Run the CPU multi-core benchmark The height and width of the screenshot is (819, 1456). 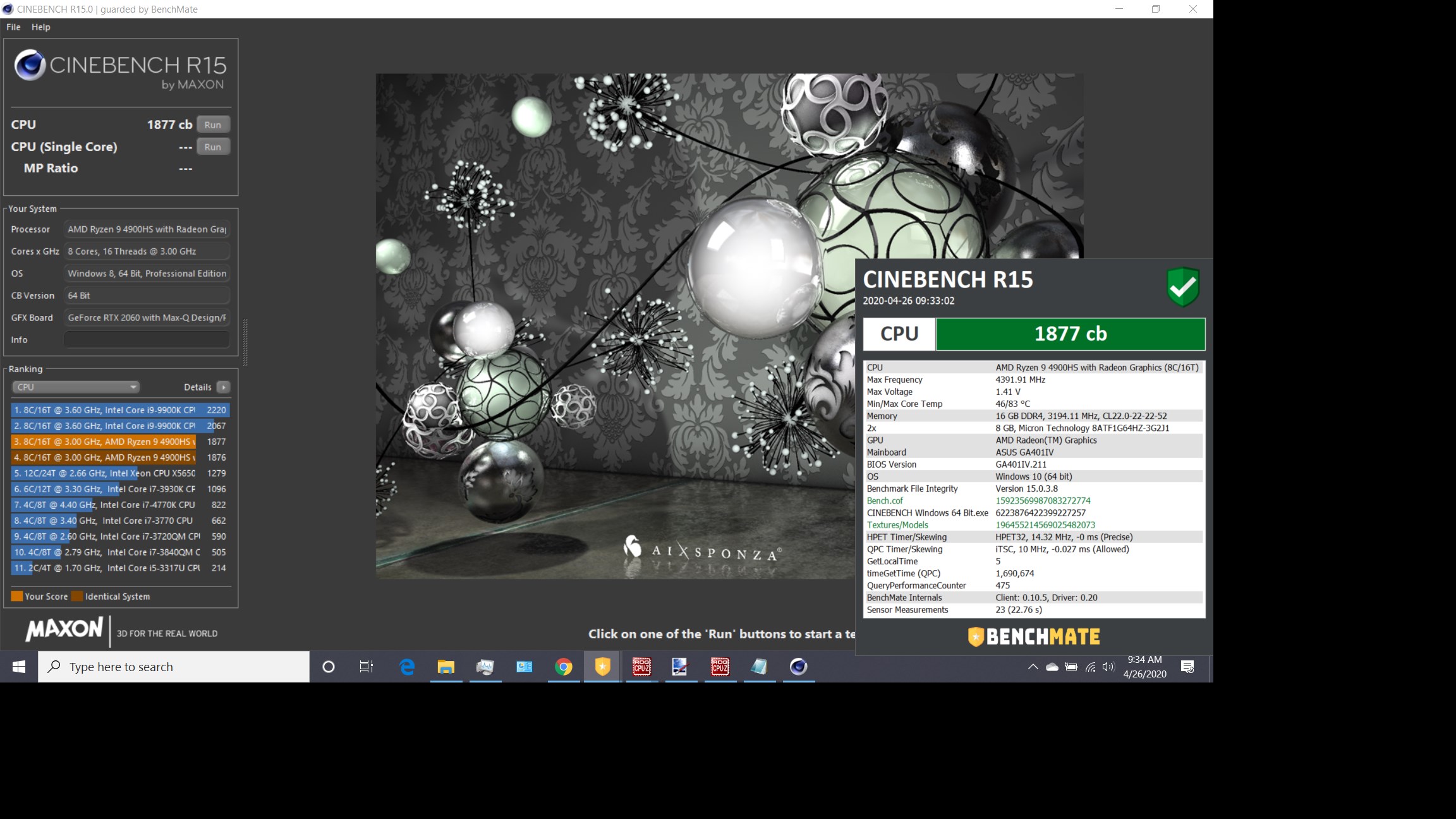click(x=213, y=124)
